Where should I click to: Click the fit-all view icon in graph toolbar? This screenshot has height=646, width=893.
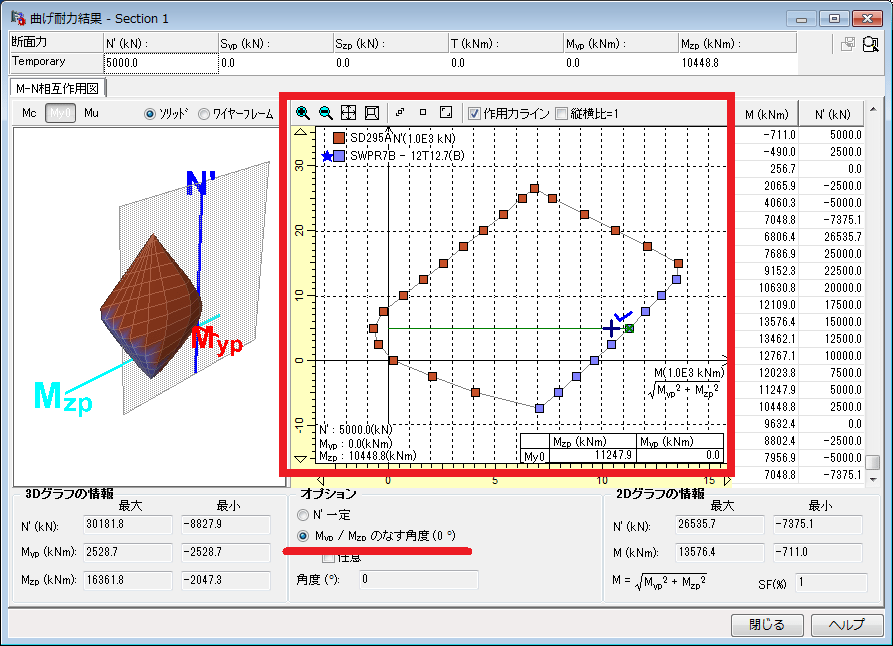pos(348,113)
